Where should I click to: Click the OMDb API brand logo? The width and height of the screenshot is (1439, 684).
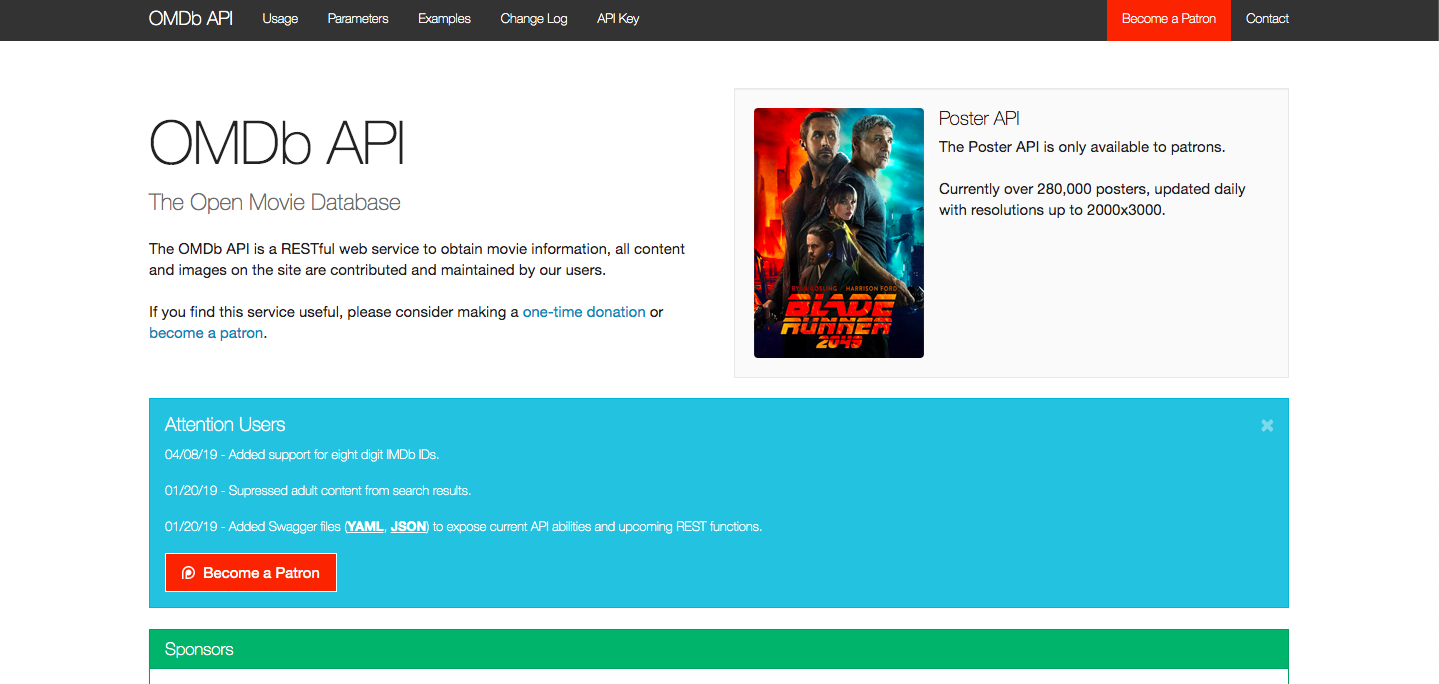(190, 19)
